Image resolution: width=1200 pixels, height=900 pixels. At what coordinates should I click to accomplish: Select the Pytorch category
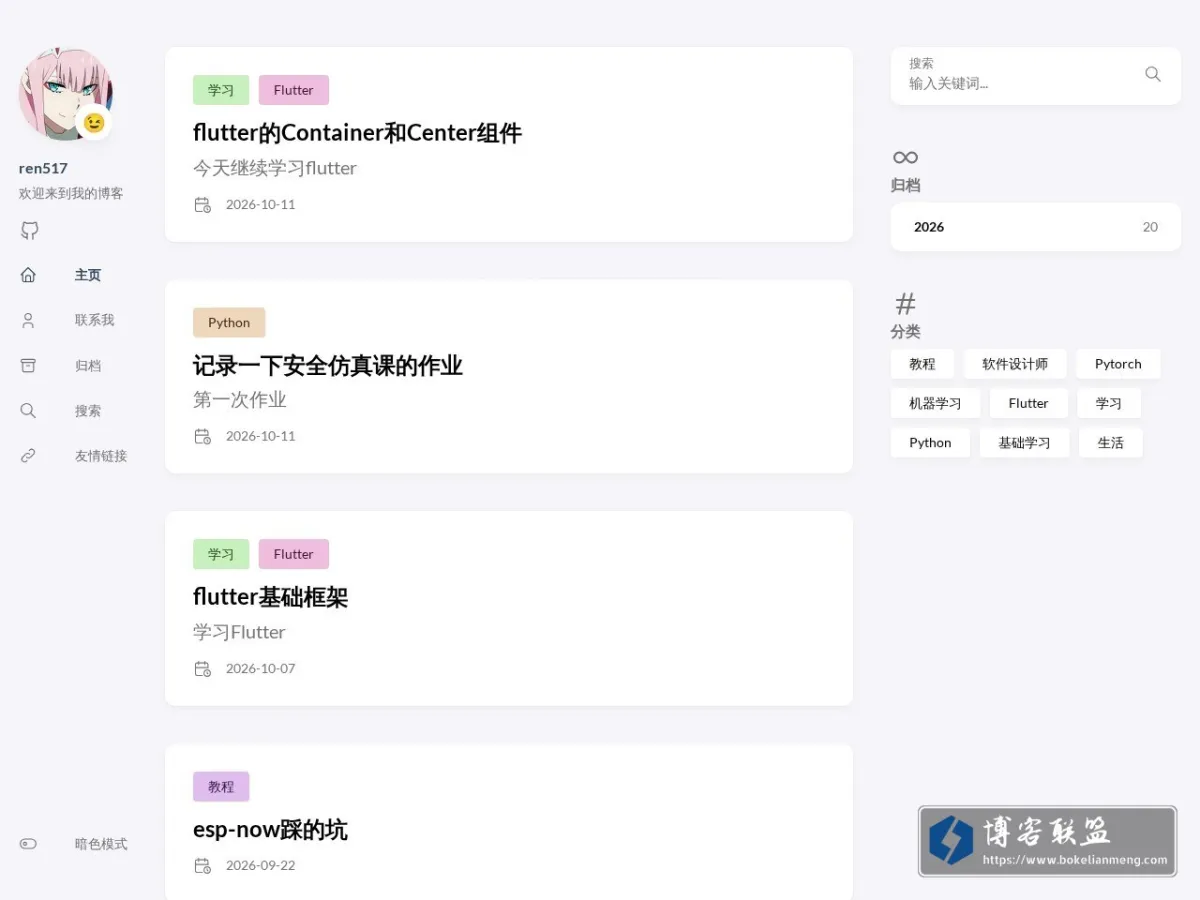click(1118, 364)
